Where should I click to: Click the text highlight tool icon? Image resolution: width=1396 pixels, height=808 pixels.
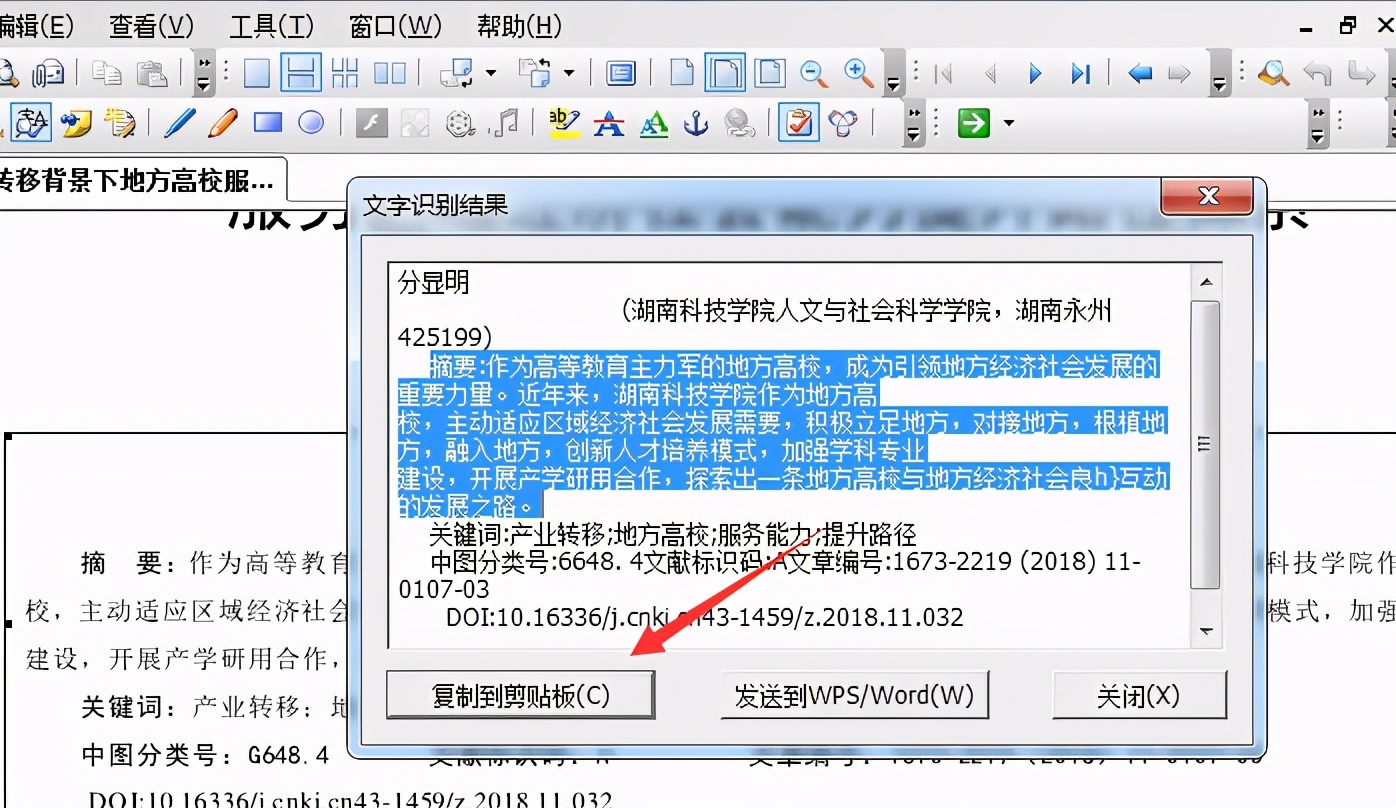point(565,123)
